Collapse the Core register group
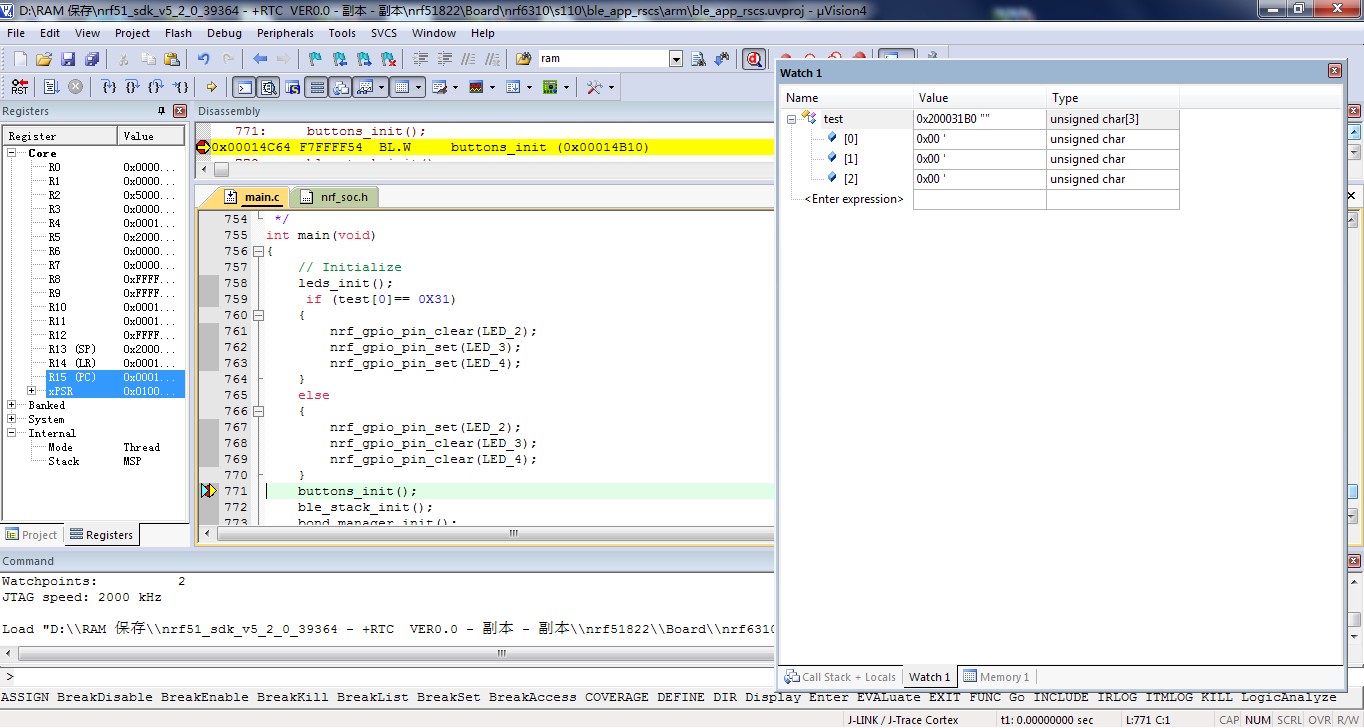Screen dimensions: 1364x728 click(x=12, y=153)
